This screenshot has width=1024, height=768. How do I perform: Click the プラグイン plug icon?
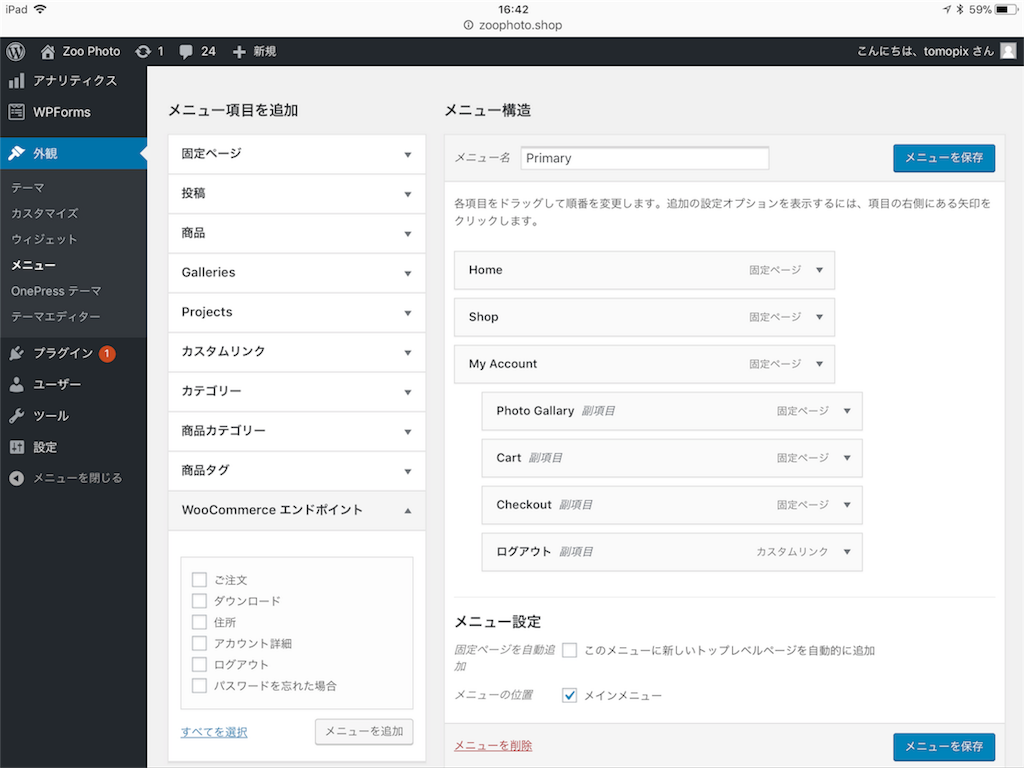point(17,353)
